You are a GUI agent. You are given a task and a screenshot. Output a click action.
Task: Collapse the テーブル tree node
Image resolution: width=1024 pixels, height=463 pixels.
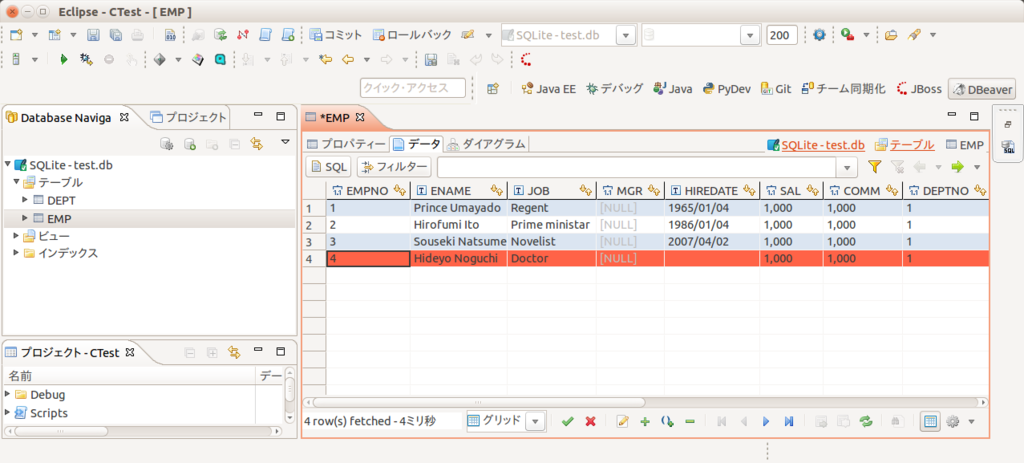[x=16, y=182]
